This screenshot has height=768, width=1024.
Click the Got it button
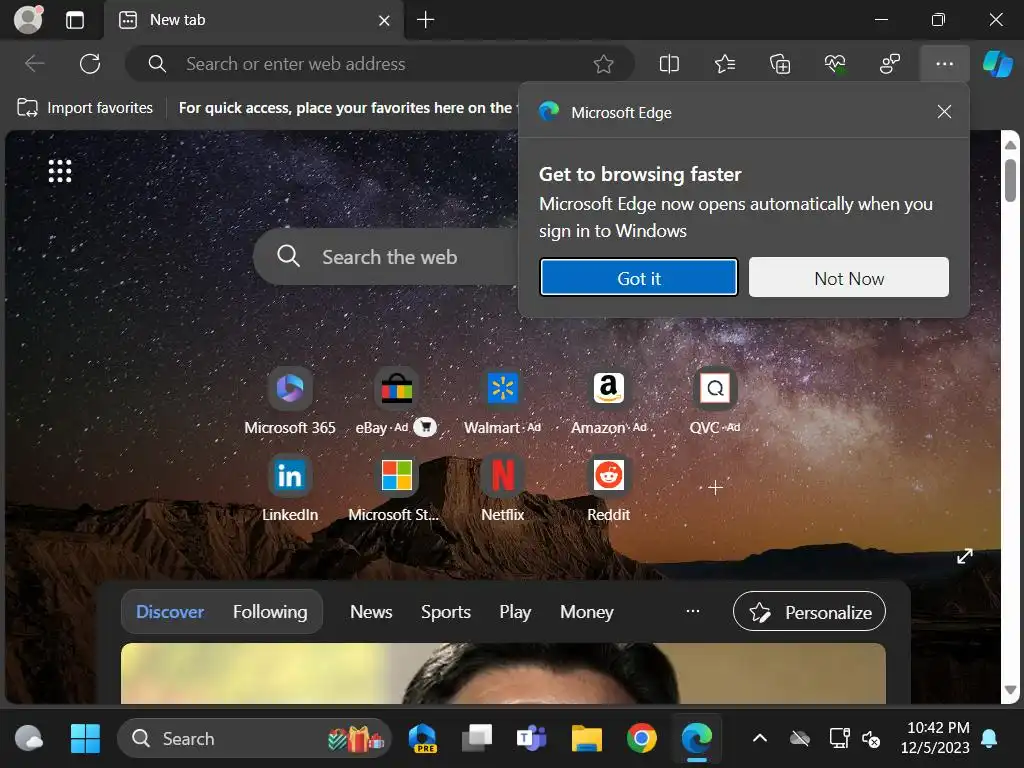(639, 278)
